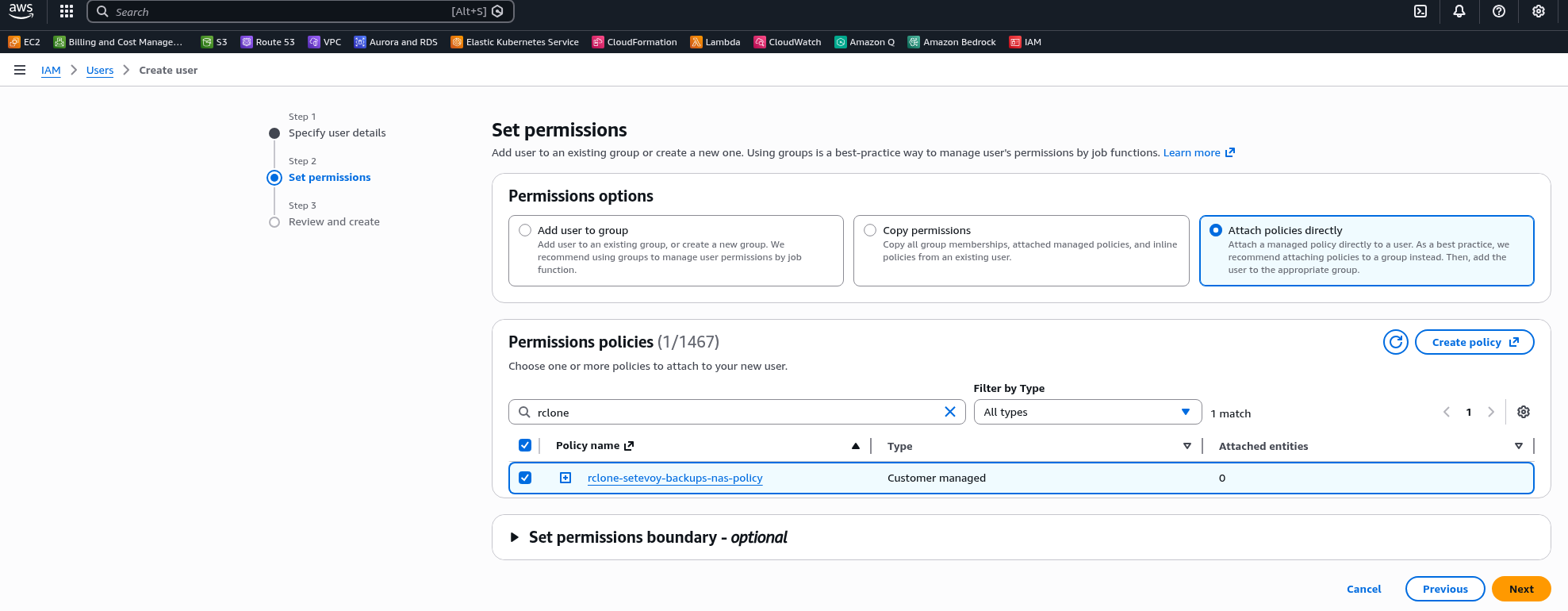Expand Set permissions boundary section

point(515,537)
